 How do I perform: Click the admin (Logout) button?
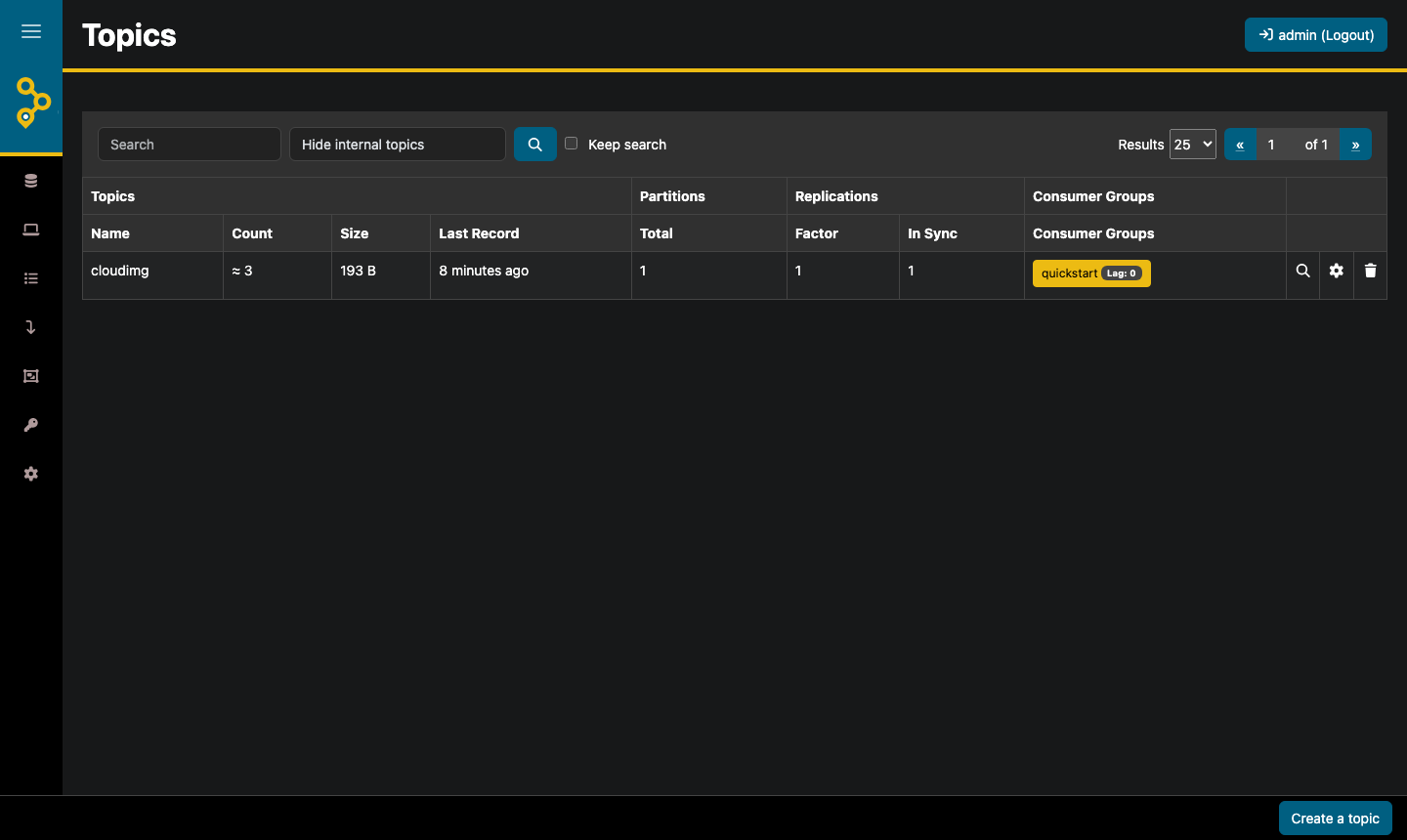[1316, 35]
